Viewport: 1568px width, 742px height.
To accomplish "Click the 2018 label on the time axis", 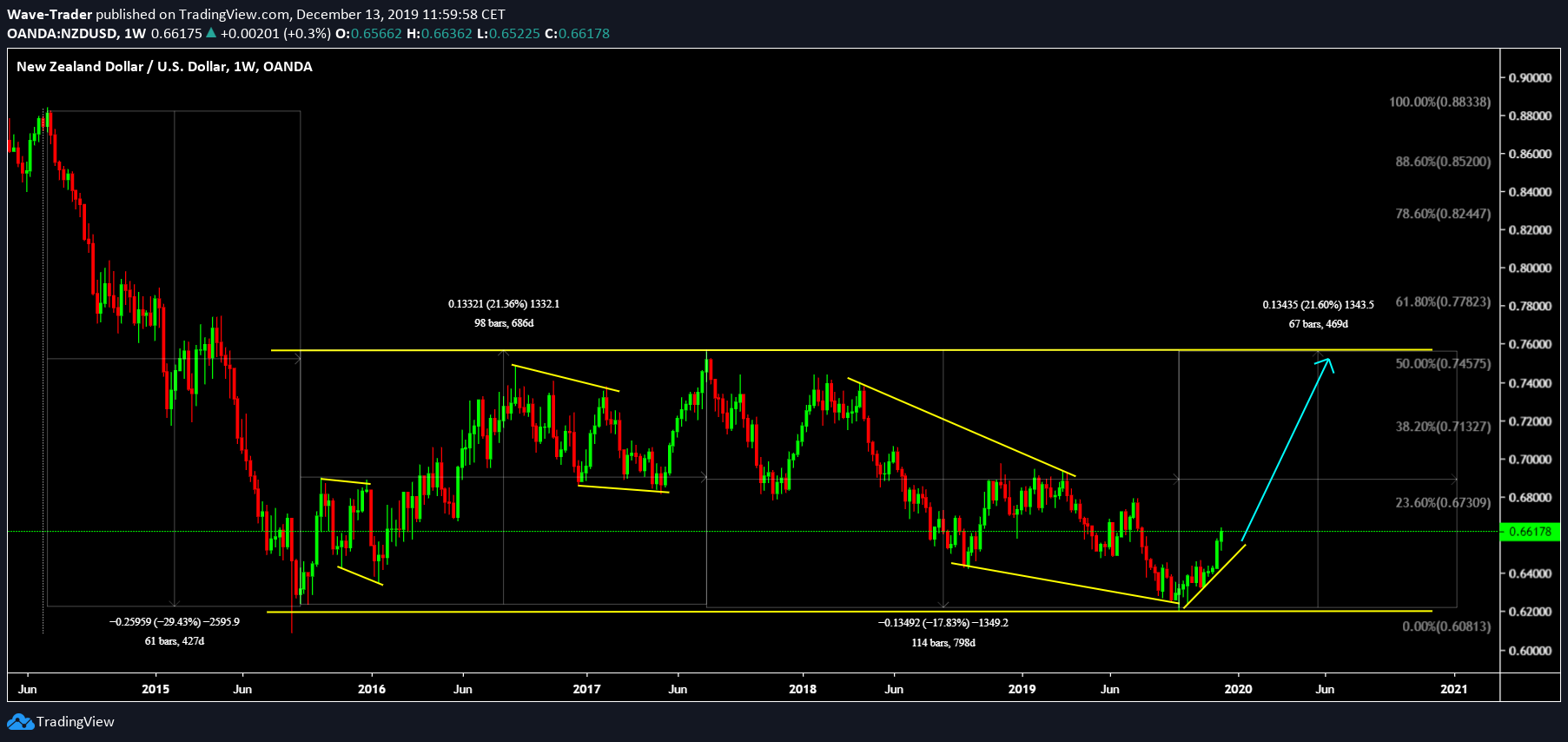I will pos(803,689).
